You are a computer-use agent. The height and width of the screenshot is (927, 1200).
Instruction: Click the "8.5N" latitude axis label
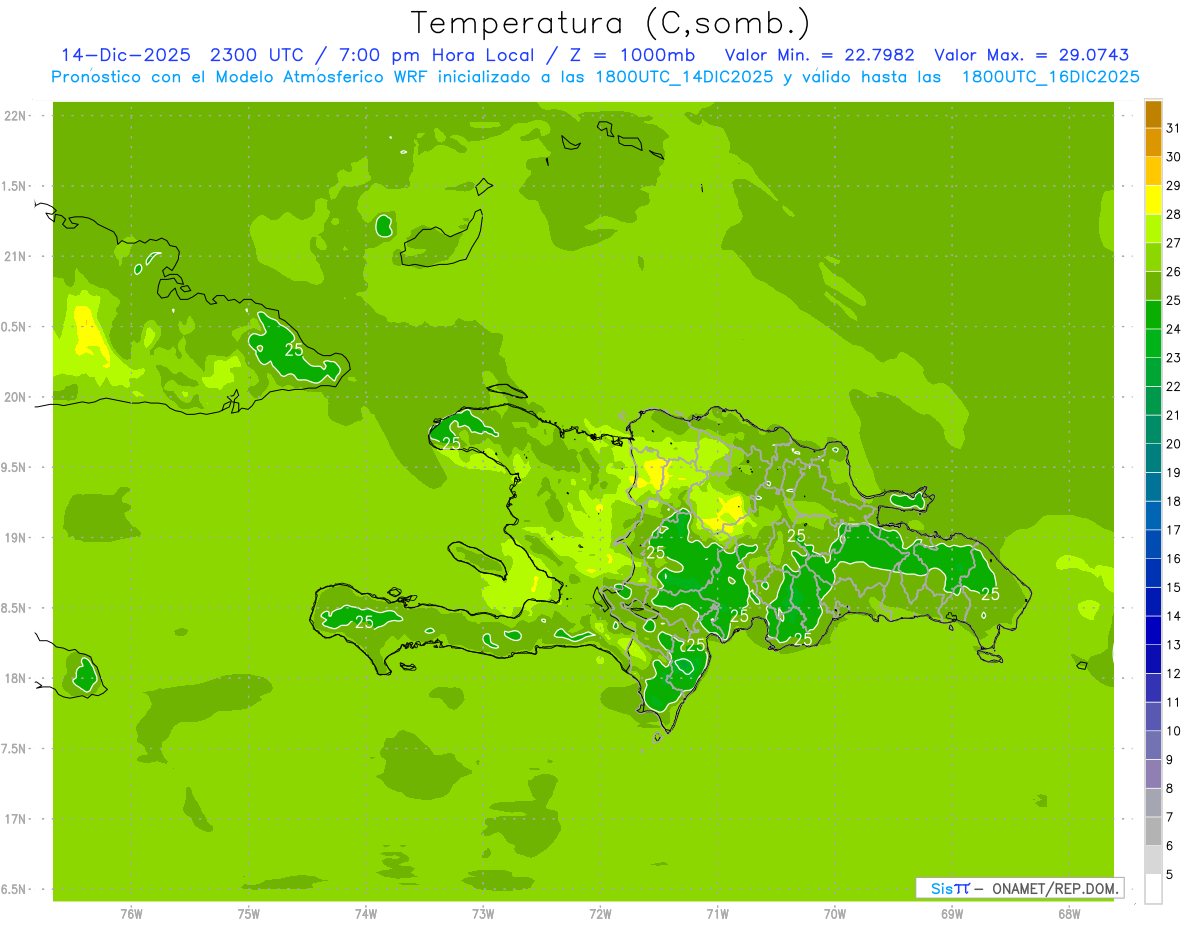pyautogui.click(x=15, y=608)
